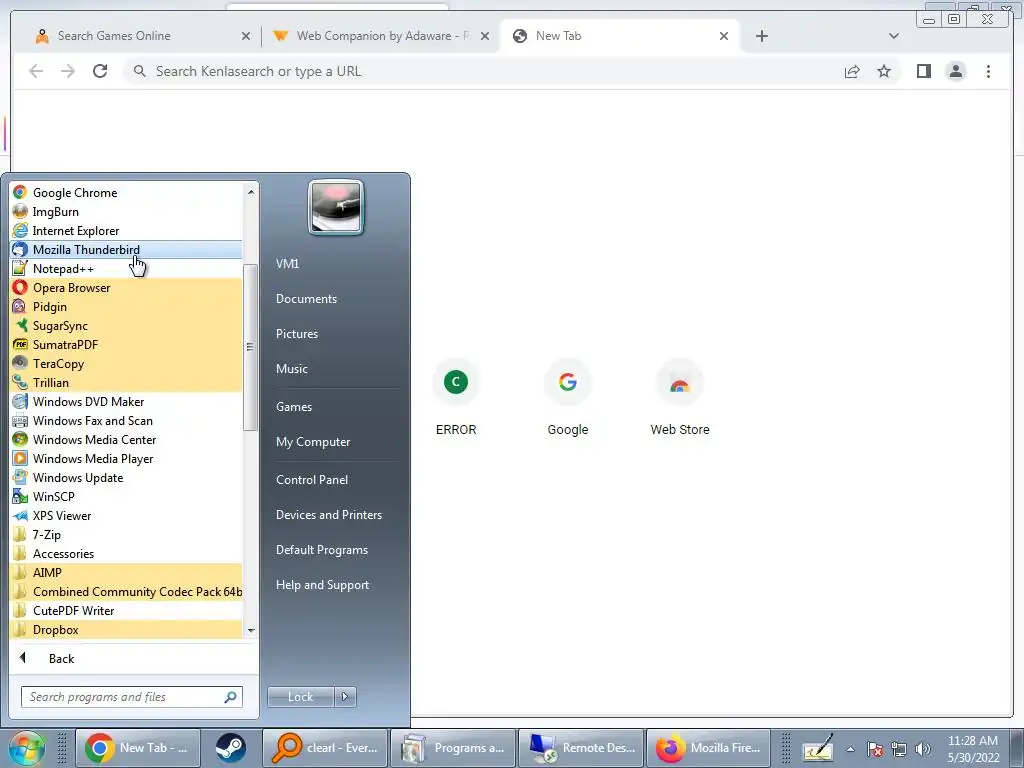Open Google Chrome from the programs list
The width and height of the screenshot is (1024, 768).
(x=127, y=193)
